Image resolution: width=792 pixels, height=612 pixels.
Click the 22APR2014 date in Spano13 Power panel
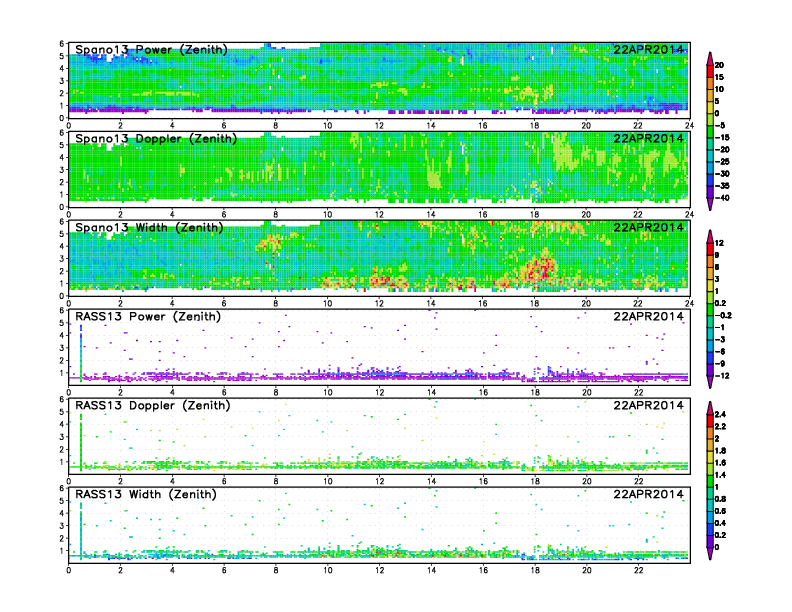(648, 49)
